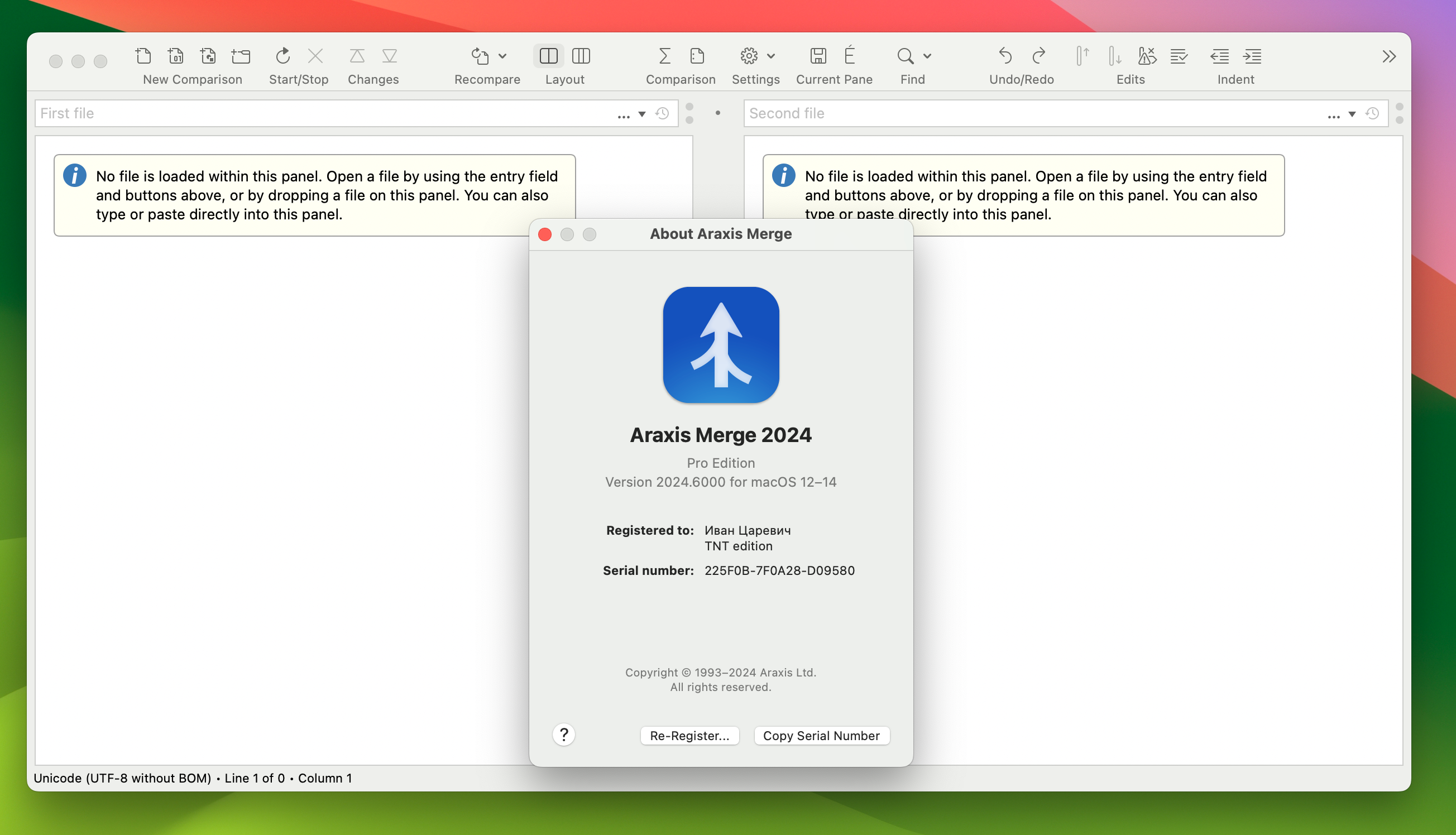The height and width of the screenshot is (835, 1456).
Task: Toggle the Undo action
Action: click(1005, 56)
